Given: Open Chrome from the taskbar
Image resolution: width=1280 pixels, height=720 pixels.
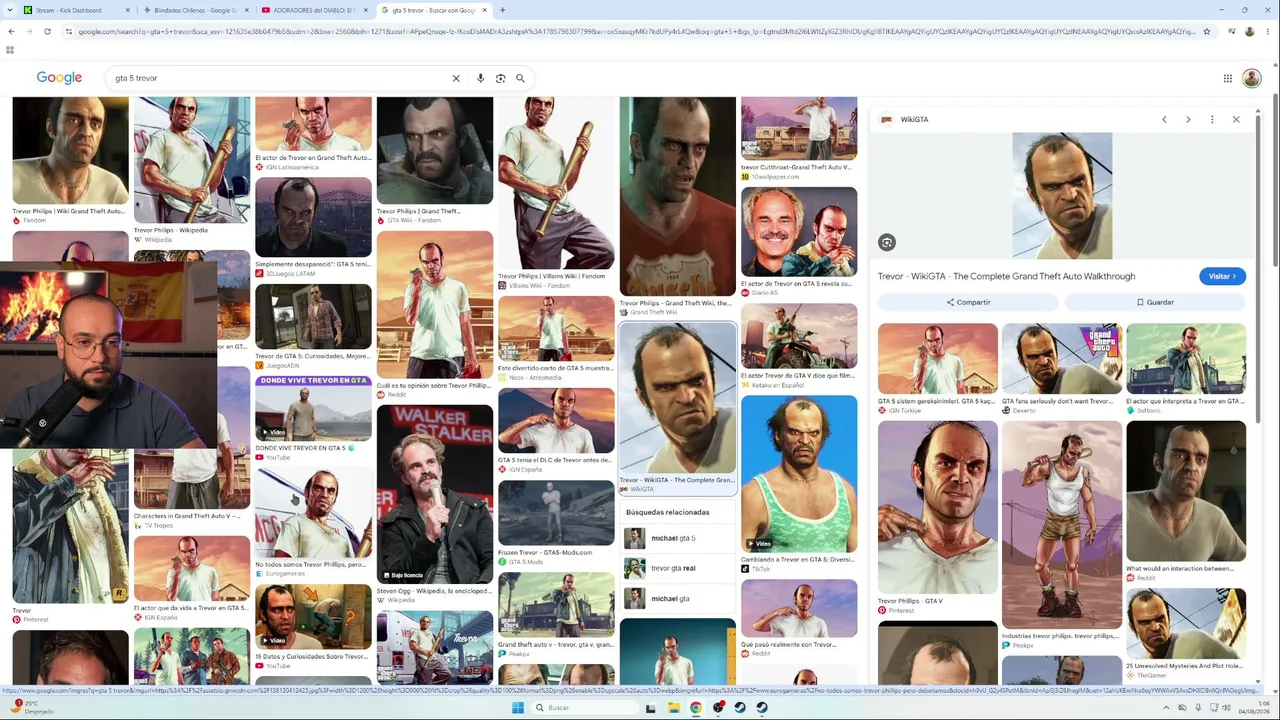Looking at the screenshot, I should point(696,708).
